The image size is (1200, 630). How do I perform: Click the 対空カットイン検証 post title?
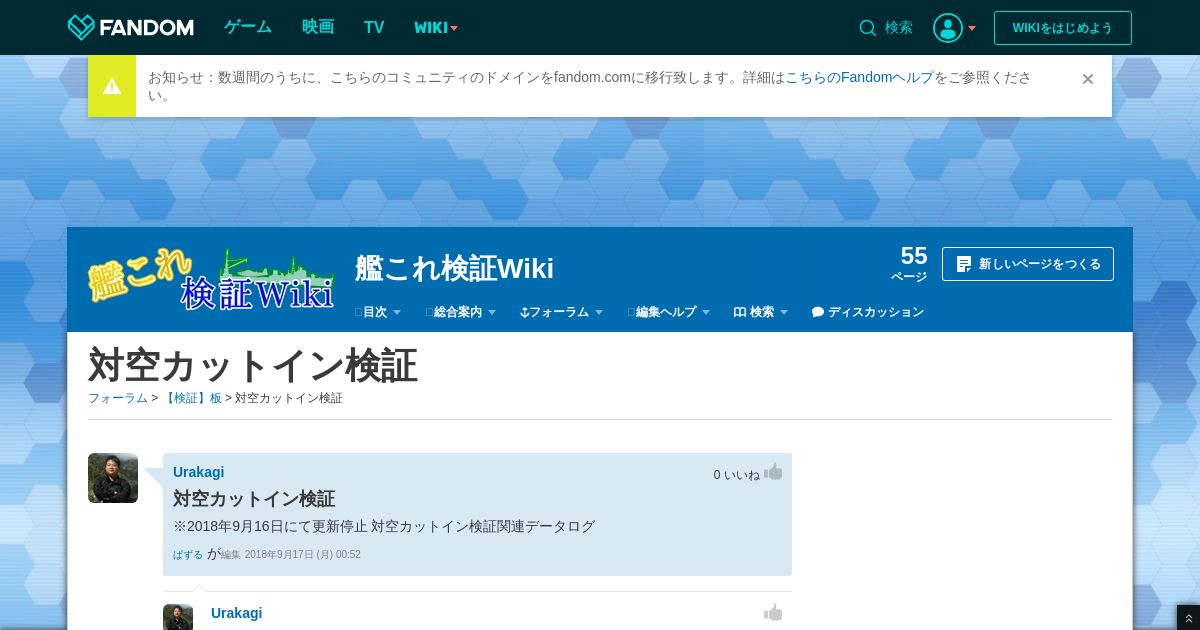coord(254,499)
